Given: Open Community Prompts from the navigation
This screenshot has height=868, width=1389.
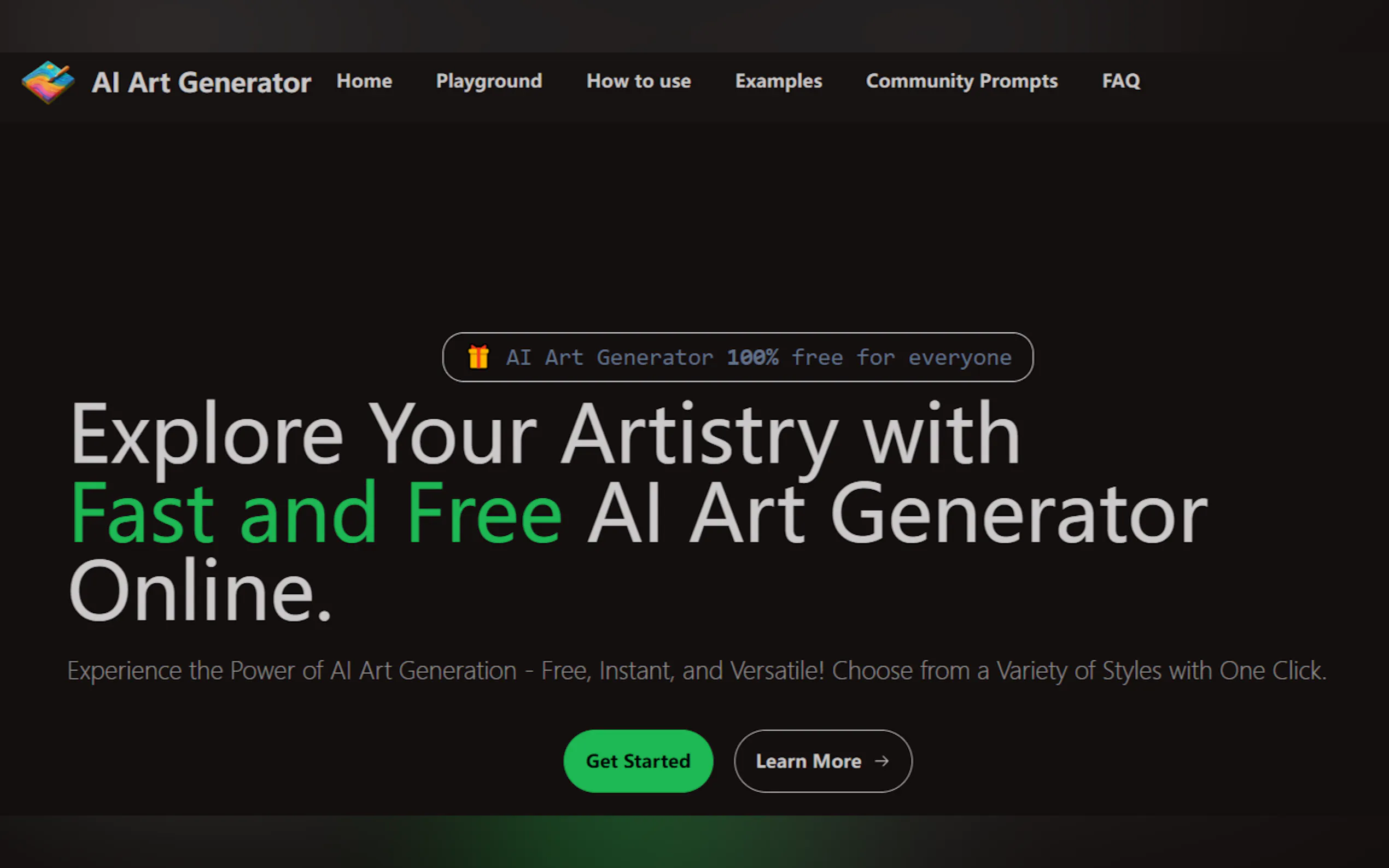Looking at the screenshot, I should (x=962, y=81).
